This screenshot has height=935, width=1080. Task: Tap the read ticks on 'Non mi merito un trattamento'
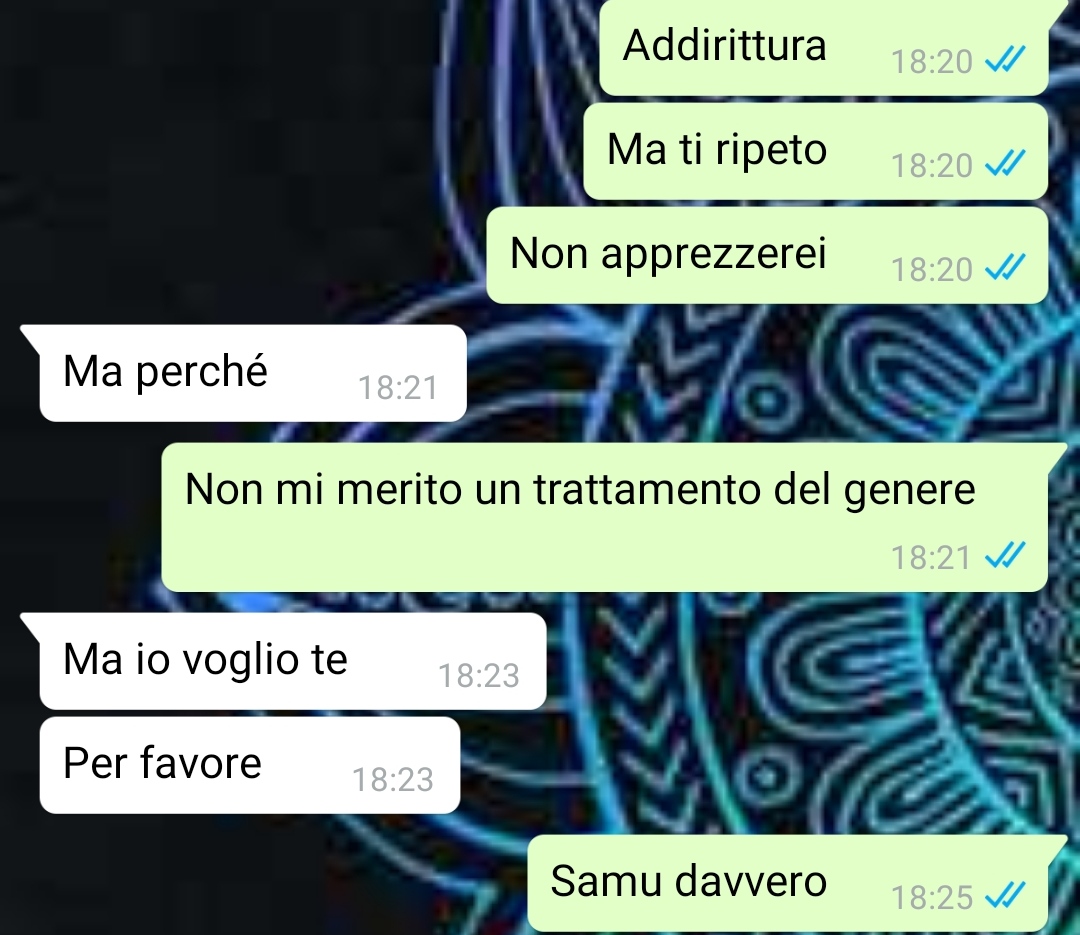[1006, 555]
